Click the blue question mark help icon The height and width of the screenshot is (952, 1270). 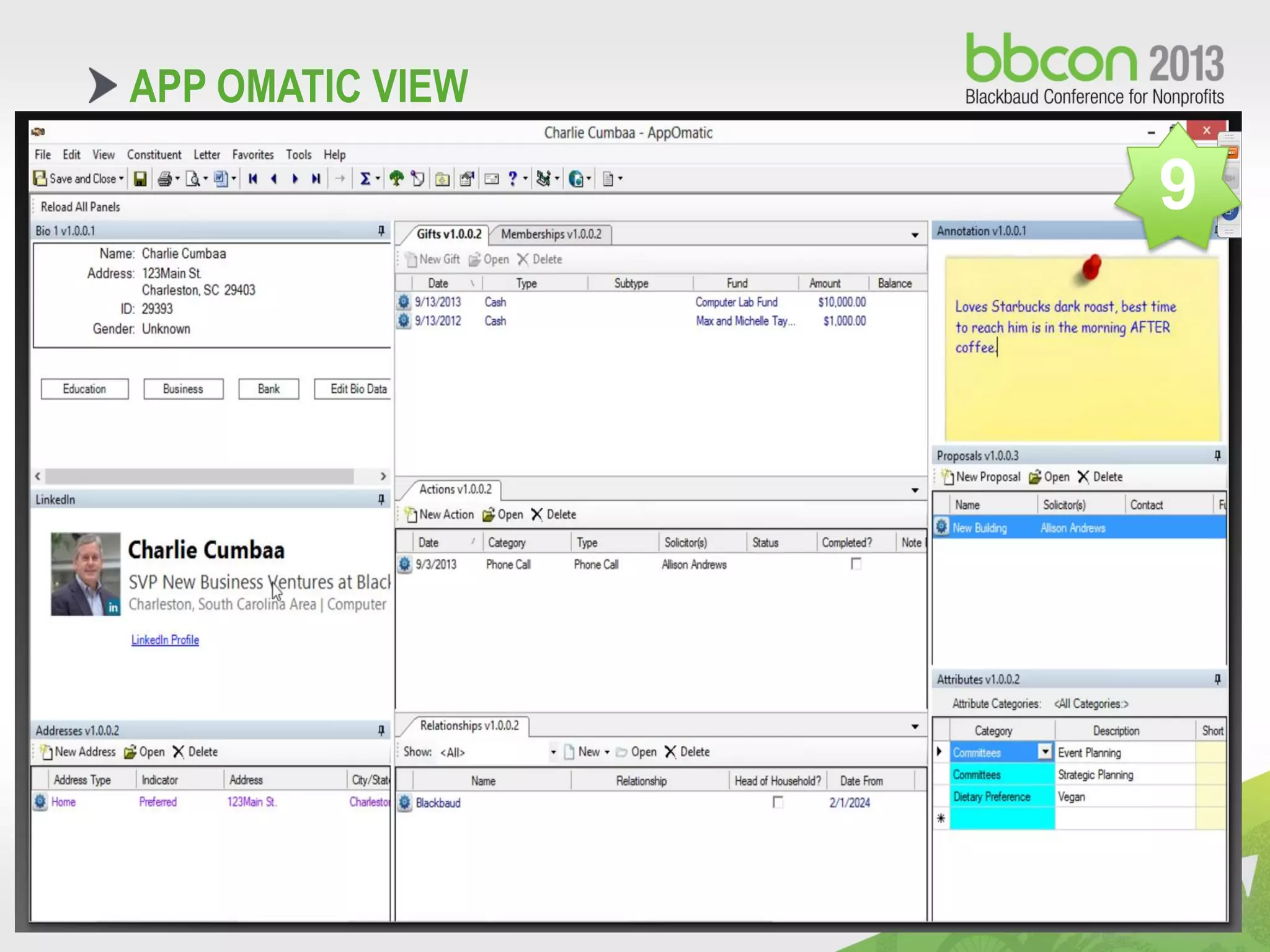pos(513,179)
